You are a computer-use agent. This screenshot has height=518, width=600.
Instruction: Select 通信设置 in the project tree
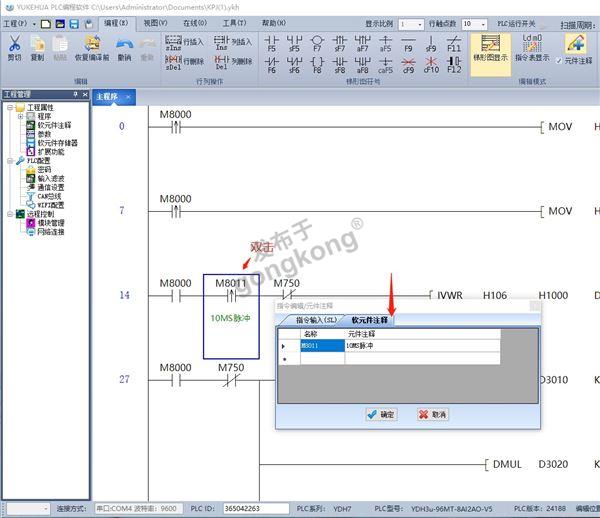pos(50,186)
